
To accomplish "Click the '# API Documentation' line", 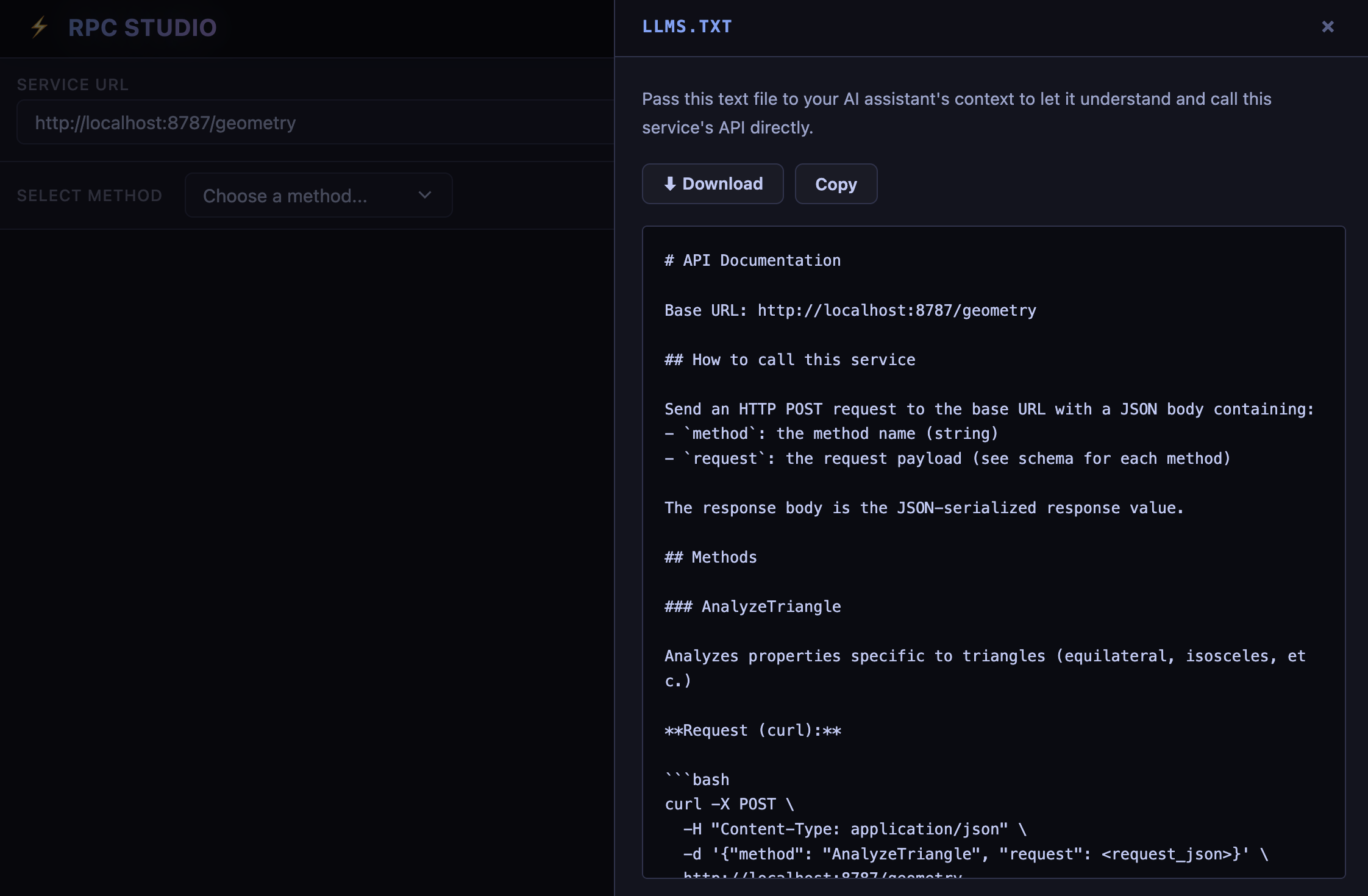I will [752, 260].
